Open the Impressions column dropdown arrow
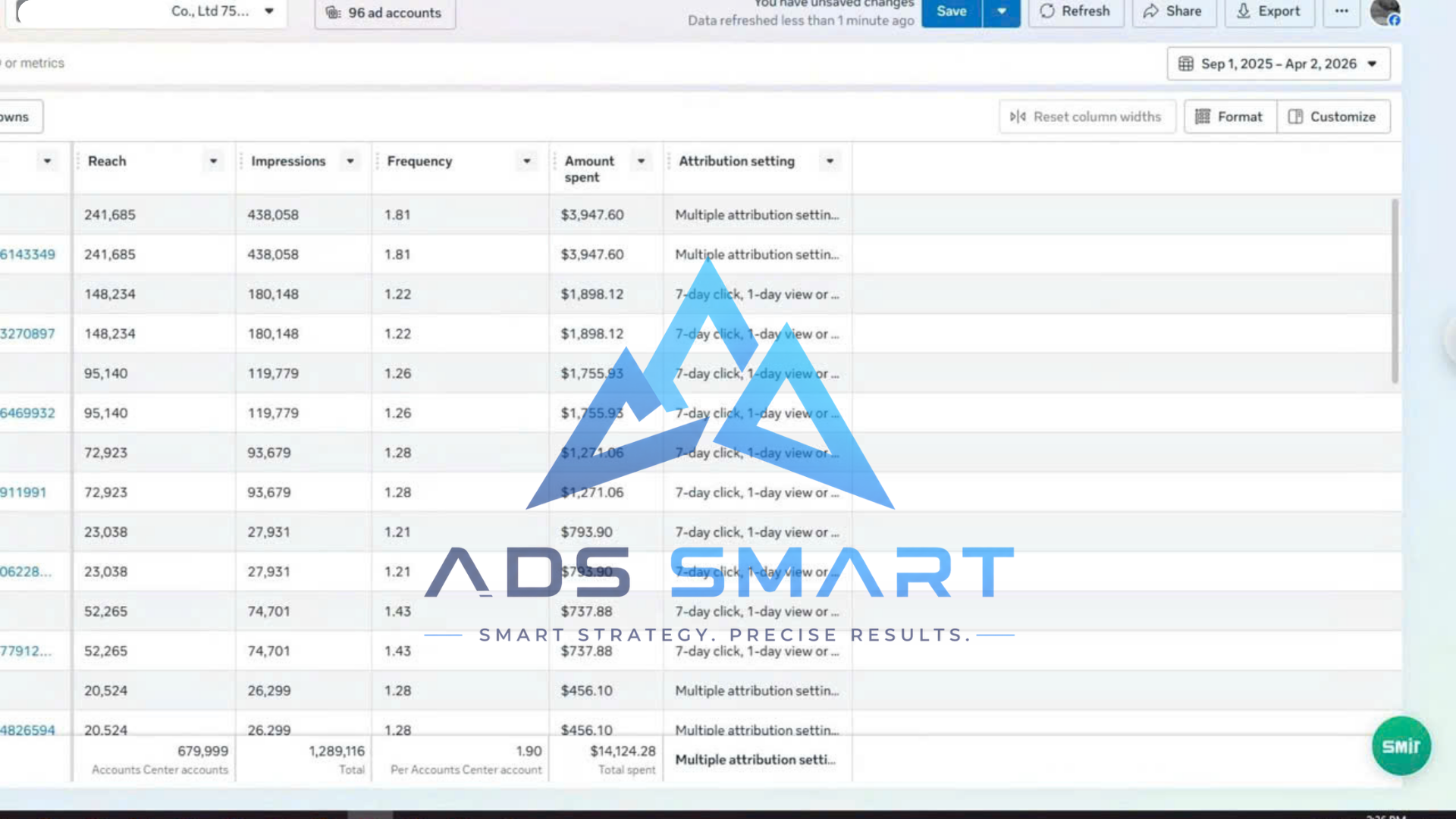 [x=350, y=161]
